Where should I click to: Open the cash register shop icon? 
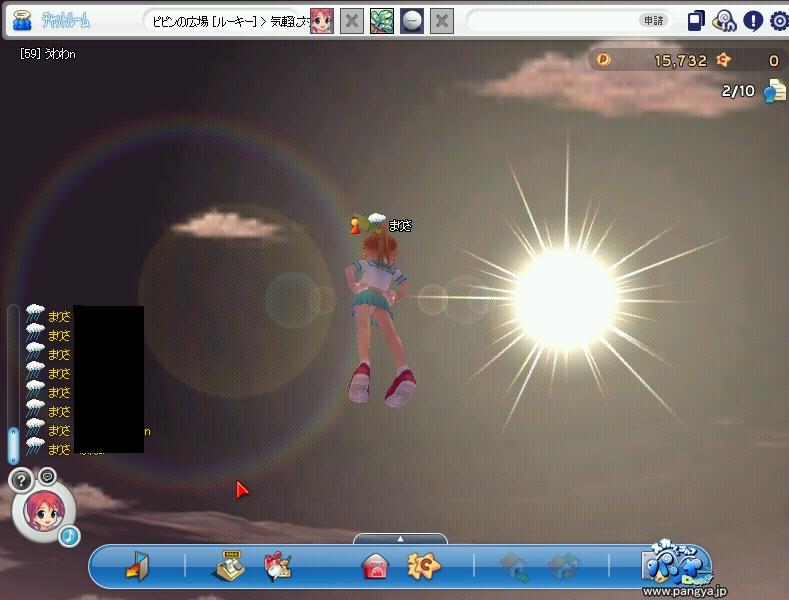pos(230,566)
